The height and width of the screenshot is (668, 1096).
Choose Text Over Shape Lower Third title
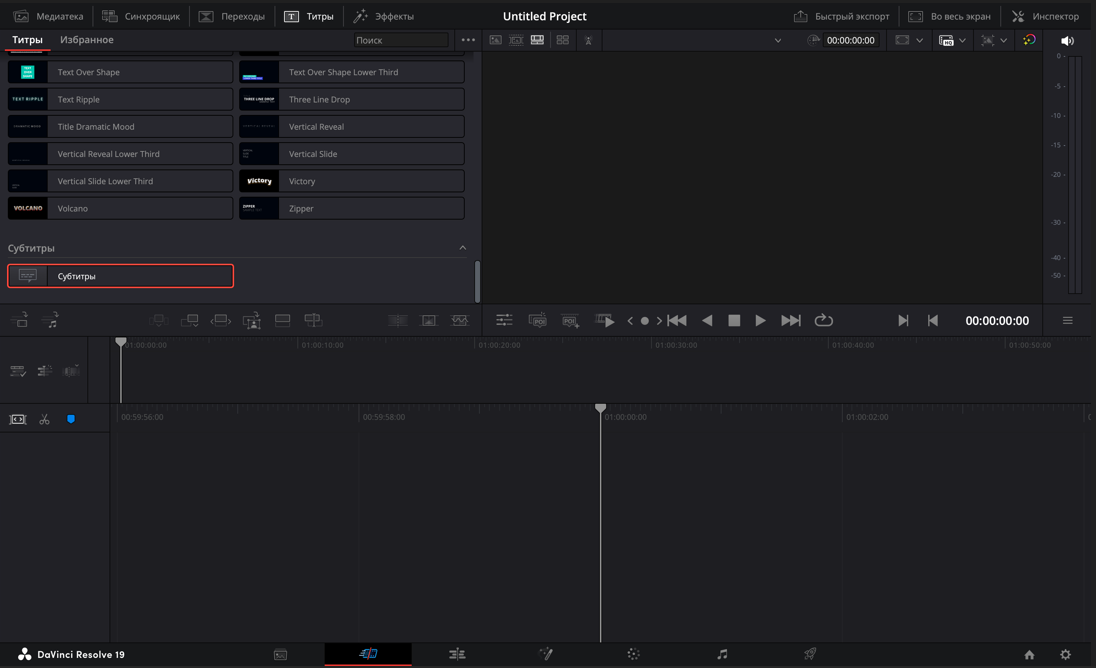coord(352,72)
